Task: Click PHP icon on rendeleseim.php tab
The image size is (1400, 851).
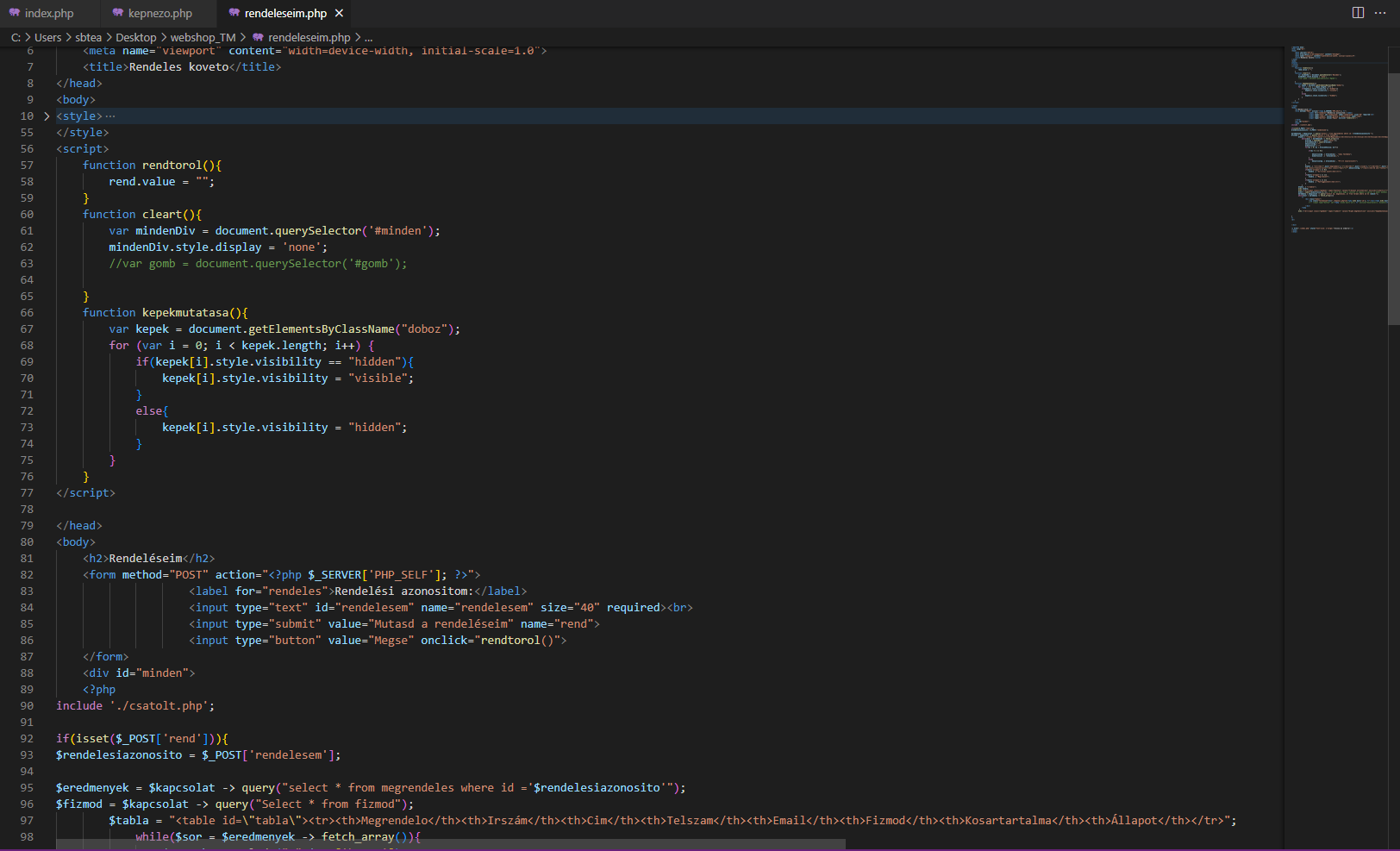Action: pos(234,13)
